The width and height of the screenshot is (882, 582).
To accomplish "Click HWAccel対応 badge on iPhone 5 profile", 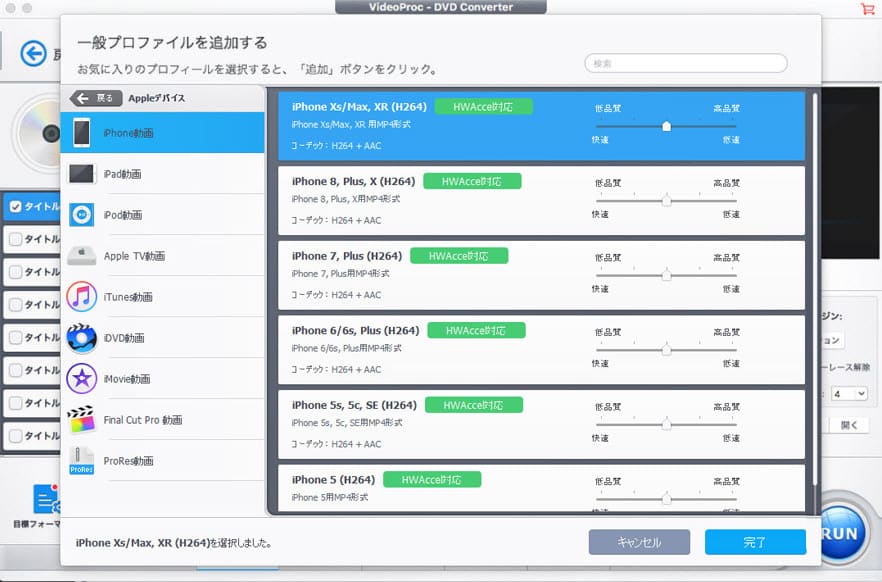I will click(432, 480).
